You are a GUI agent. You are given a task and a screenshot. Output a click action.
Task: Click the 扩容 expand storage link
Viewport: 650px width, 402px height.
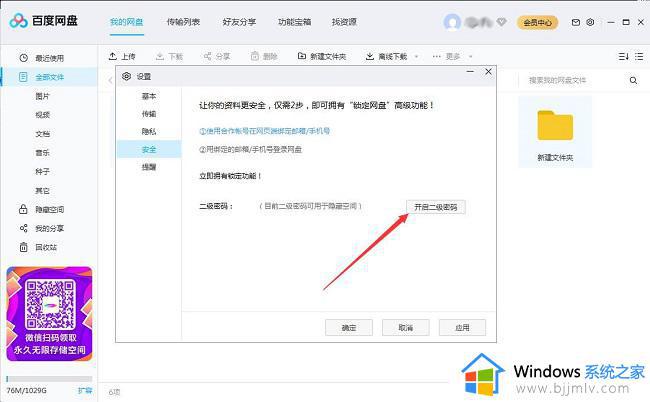(85, 390)
